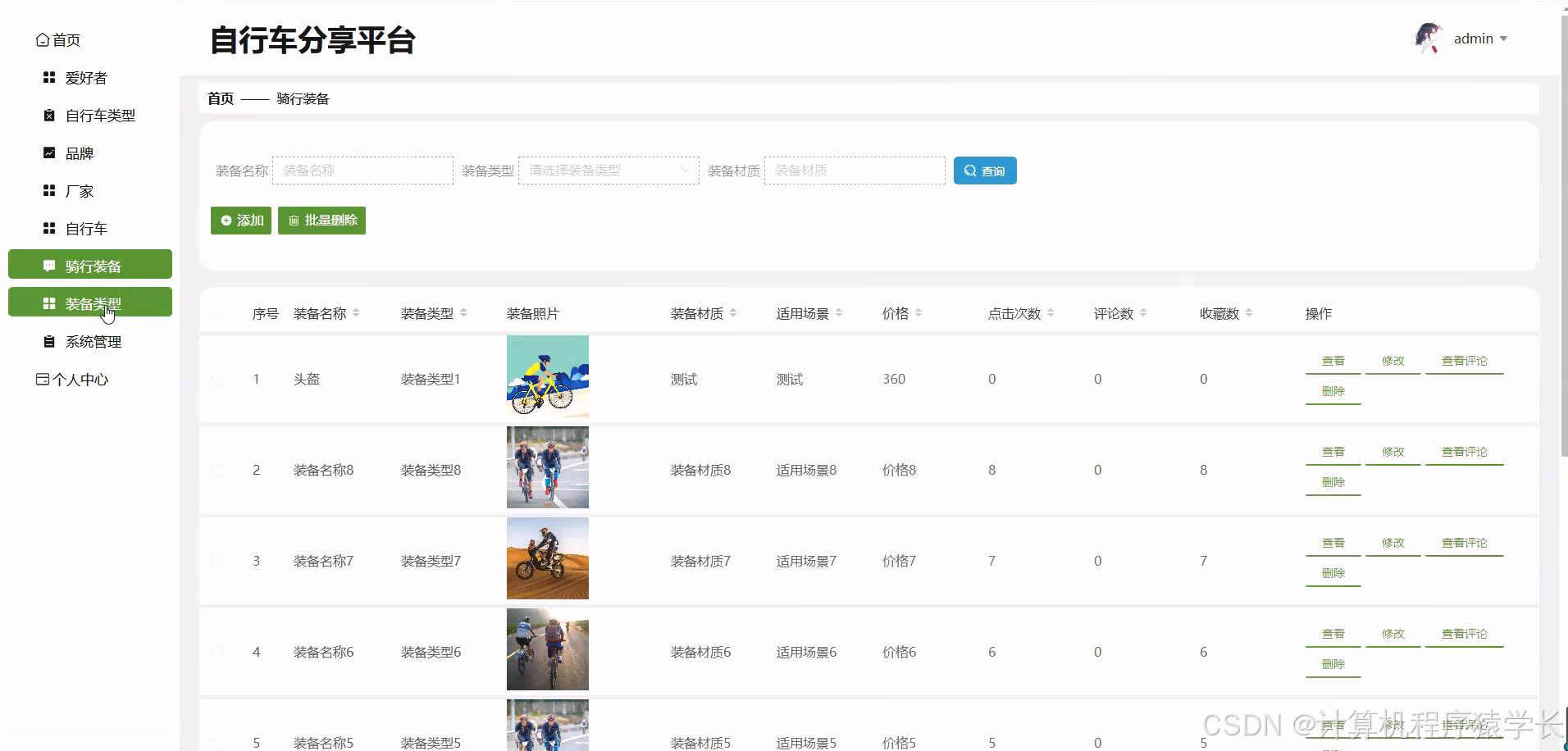Screen dimensions: 1568x751
Task: Click the clipboard icon next to 自行车类型
Action: (49, 116)
